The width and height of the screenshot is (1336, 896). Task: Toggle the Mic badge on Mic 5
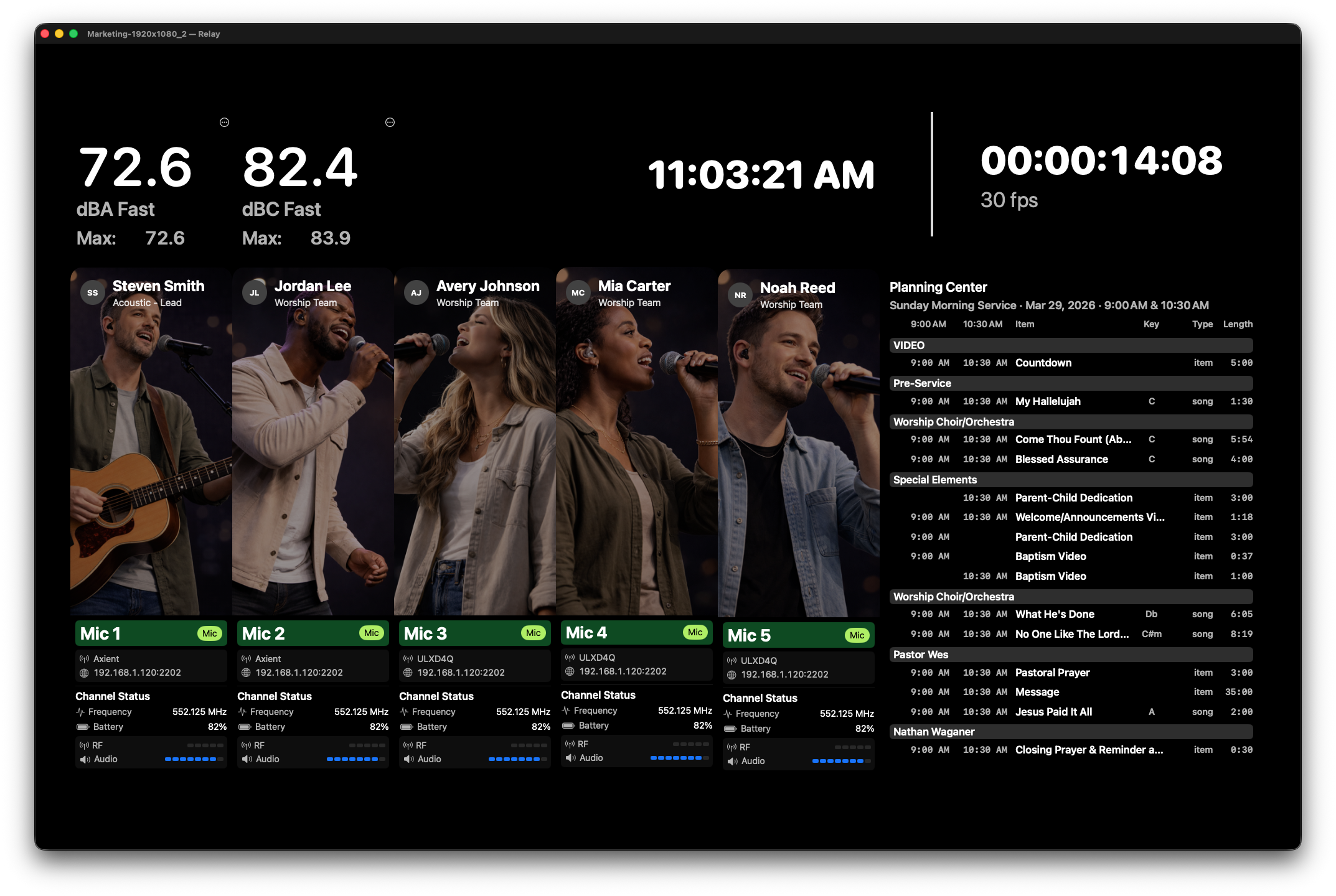[x=857, y=635]
